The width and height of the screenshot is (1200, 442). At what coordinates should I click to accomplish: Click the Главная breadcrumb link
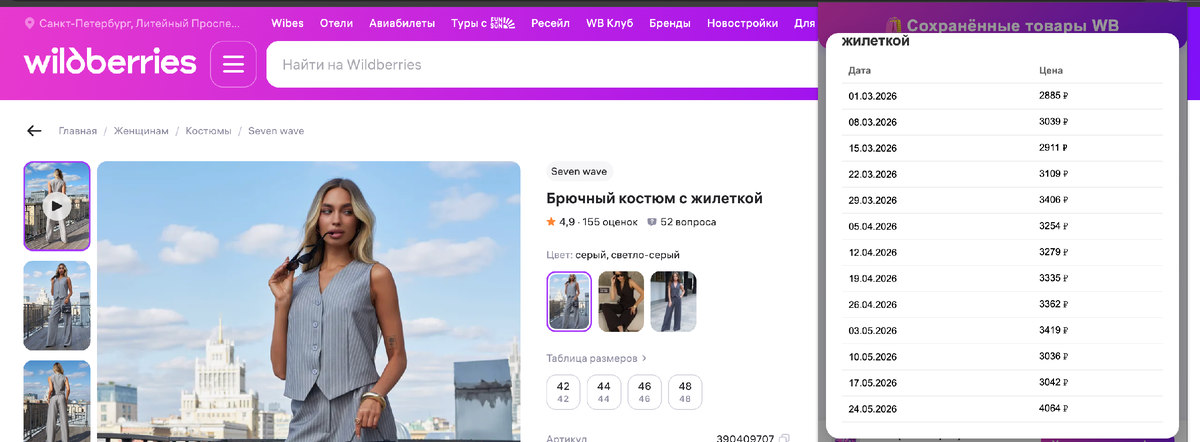tap(77, 131)
